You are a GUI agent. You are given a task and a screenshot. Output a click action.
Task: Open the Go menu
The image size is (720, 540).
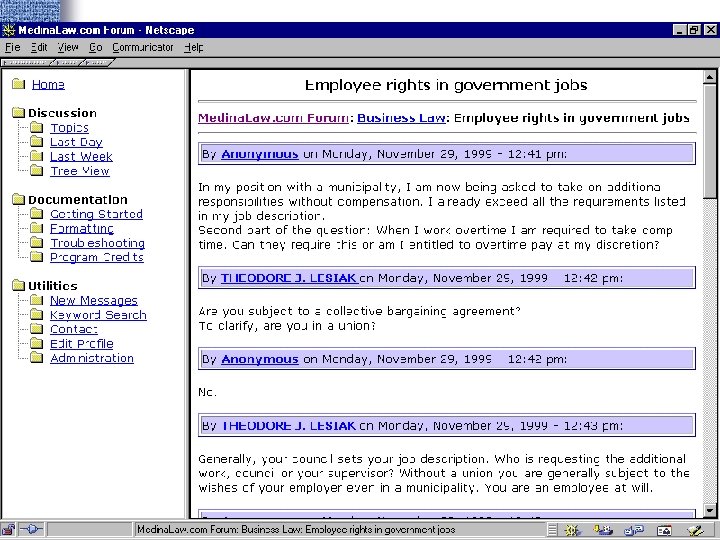click(x=96, y=47)
